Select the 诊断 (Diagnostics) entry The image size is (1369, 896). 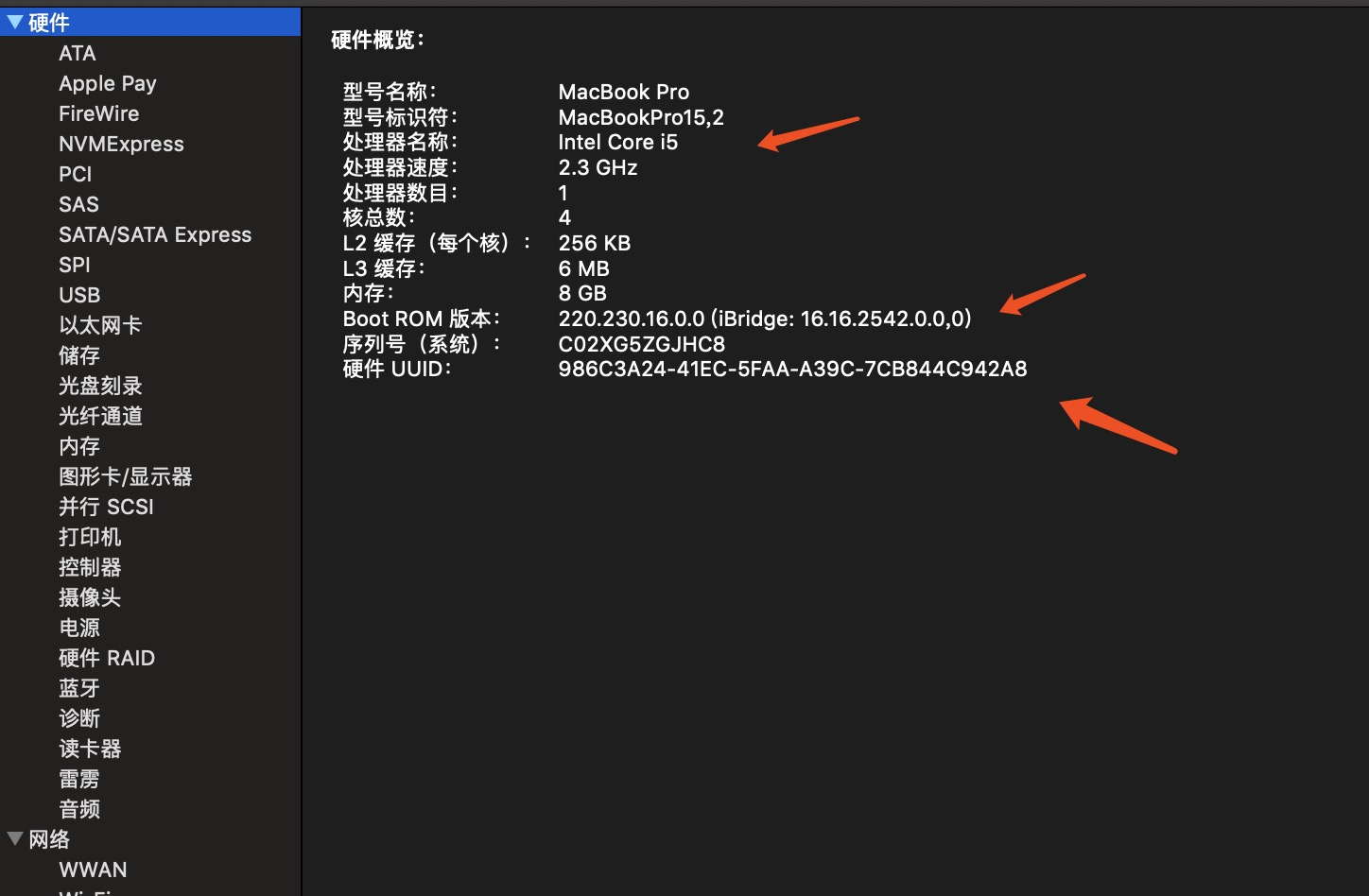pos(79,718)
